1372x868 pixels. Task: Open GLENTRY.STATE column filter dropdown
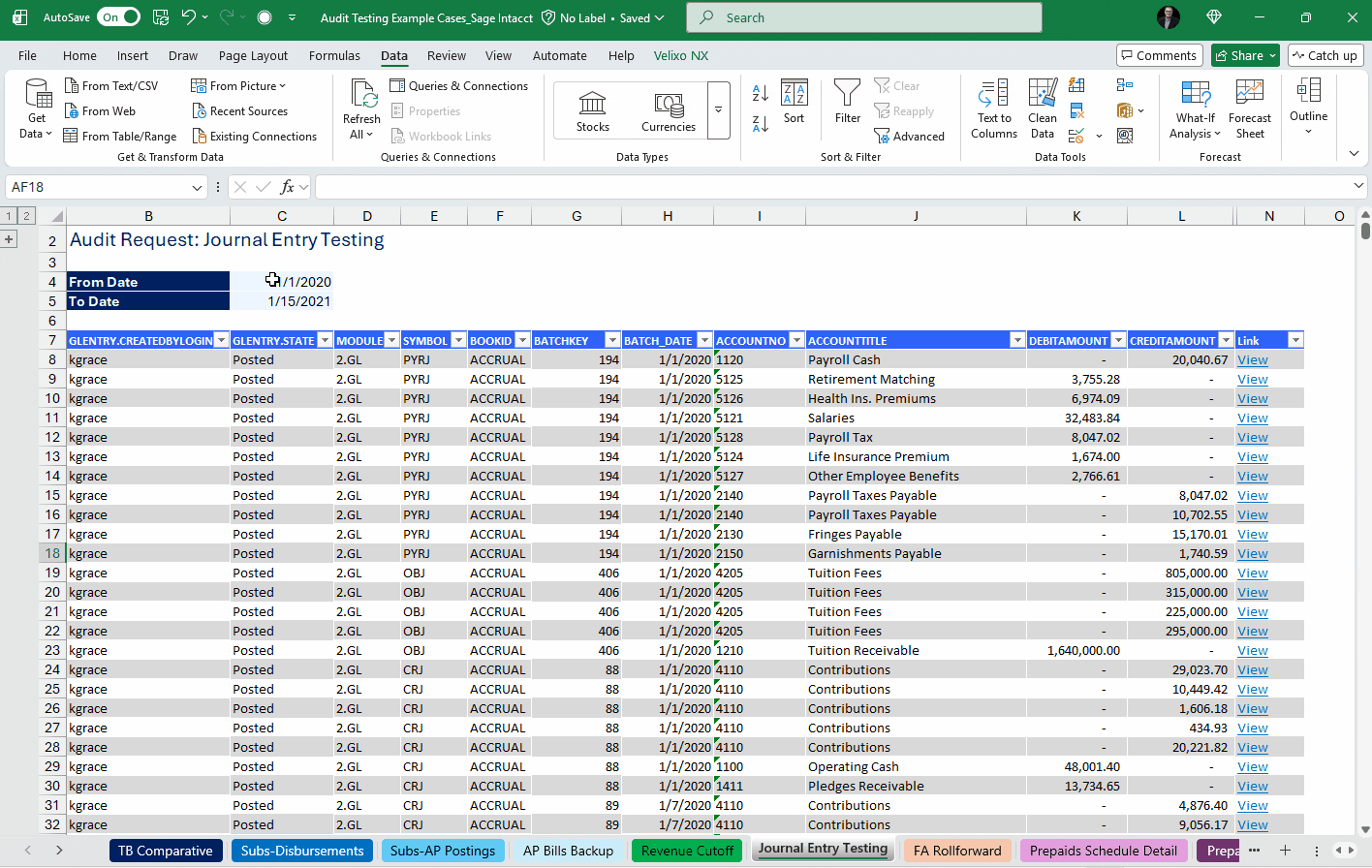point(326,340)
